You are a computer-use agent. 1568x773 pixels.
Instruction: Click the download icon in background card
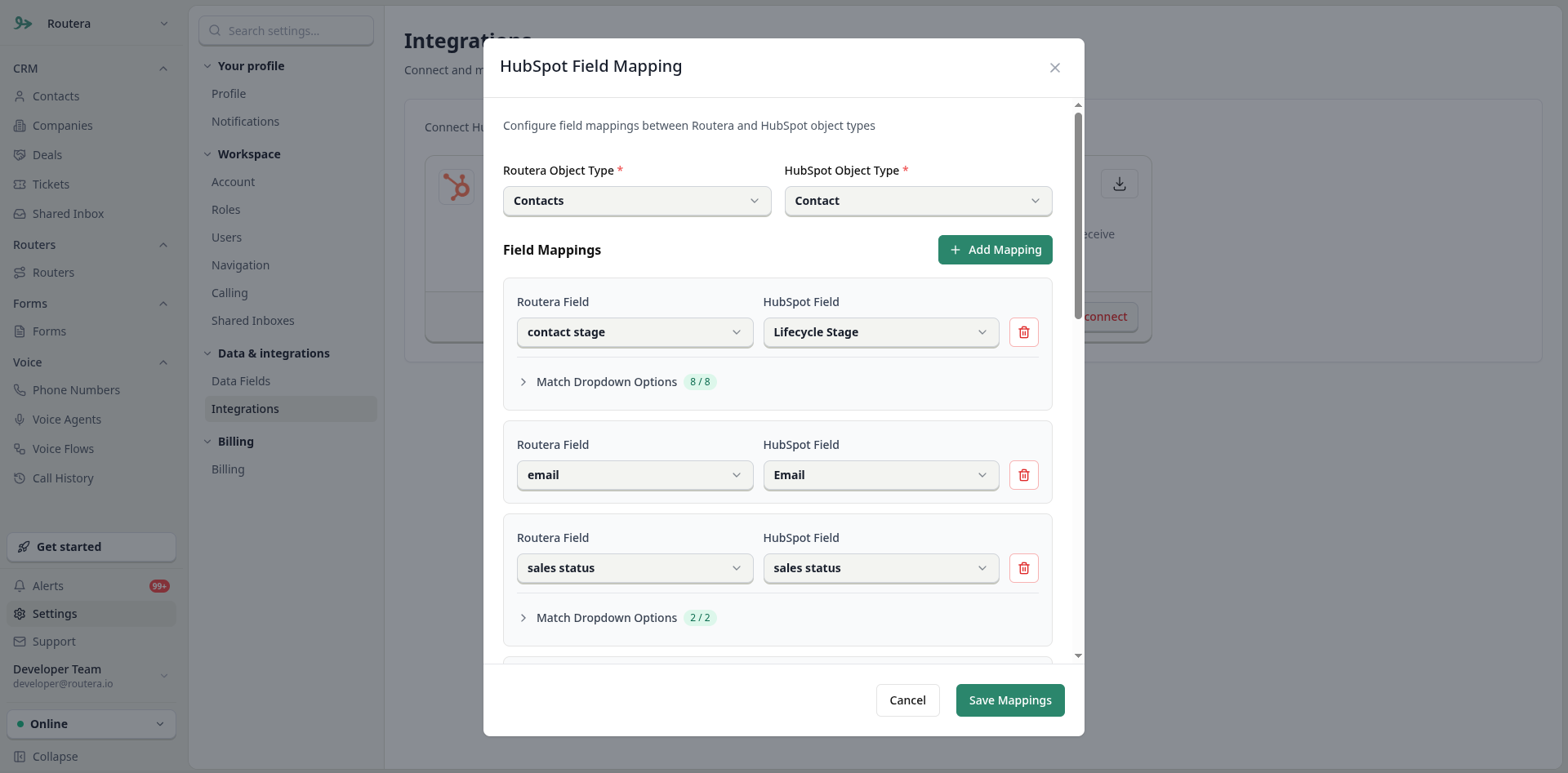(x=1120, y=184)
